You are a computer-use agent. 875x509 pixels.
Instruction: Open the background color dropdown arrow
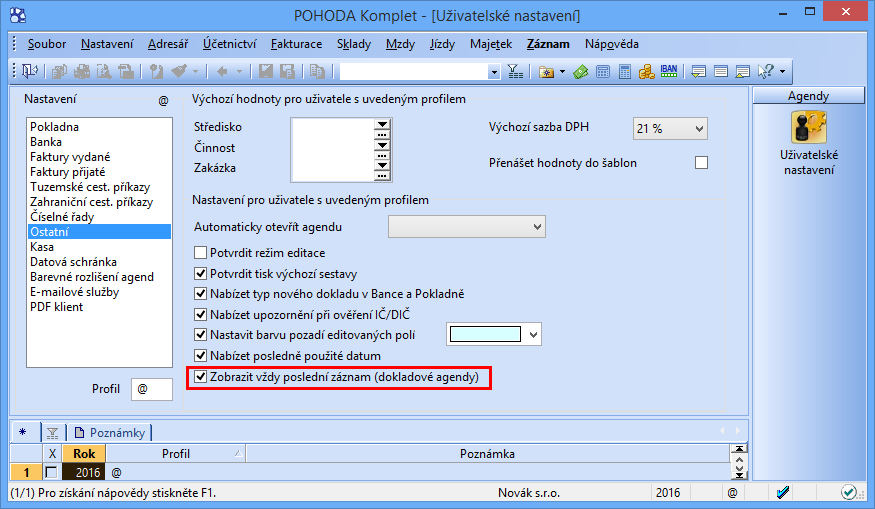point(533,335)
